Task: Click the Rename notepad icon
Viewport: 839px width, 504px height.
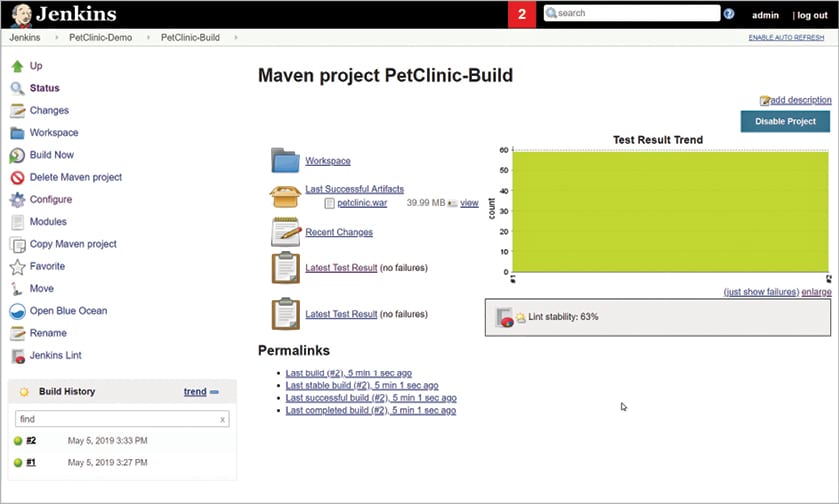Action: coord(17,333)
